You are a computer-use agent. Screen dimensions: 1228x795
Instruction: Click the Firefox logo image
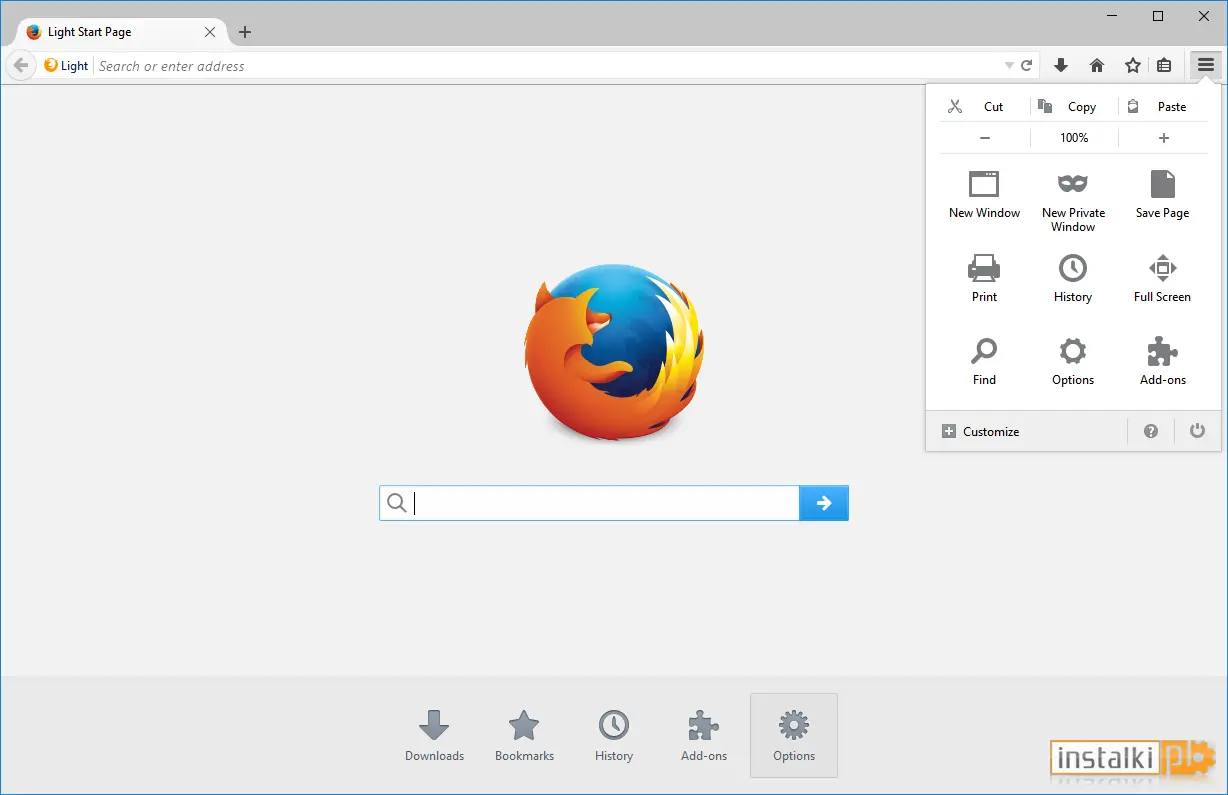pos(614,353)
